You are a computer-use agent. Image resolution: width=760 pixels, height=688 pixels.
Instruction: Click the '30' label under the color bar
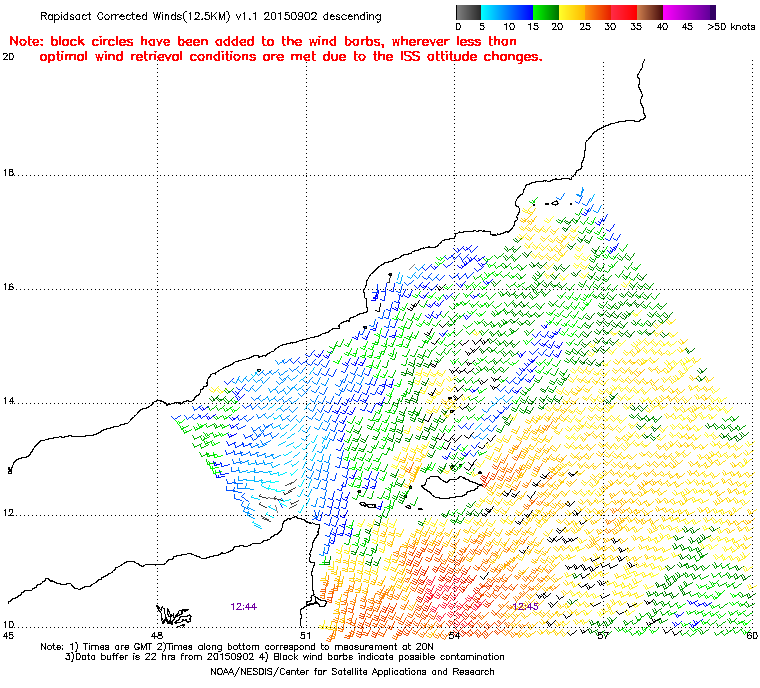(x=610, y=27)
